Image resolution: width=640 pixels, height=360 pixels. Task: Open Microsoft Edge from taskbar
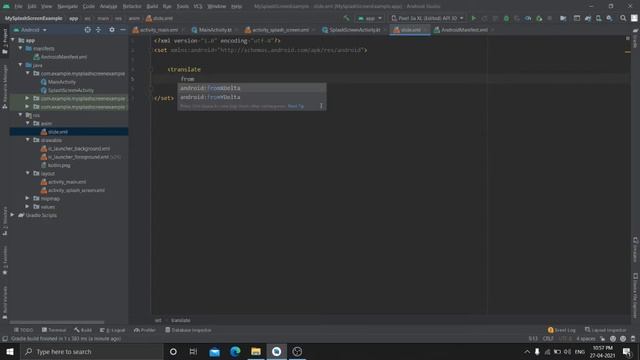pos(235,351)
